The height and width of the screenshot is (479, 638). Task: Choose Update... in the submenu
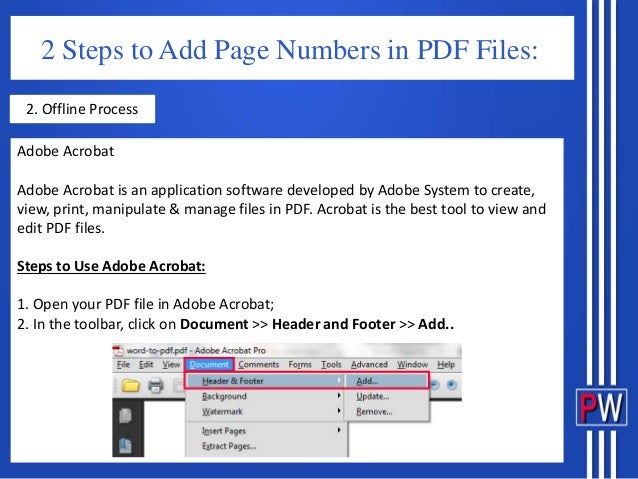click(387, 396)
